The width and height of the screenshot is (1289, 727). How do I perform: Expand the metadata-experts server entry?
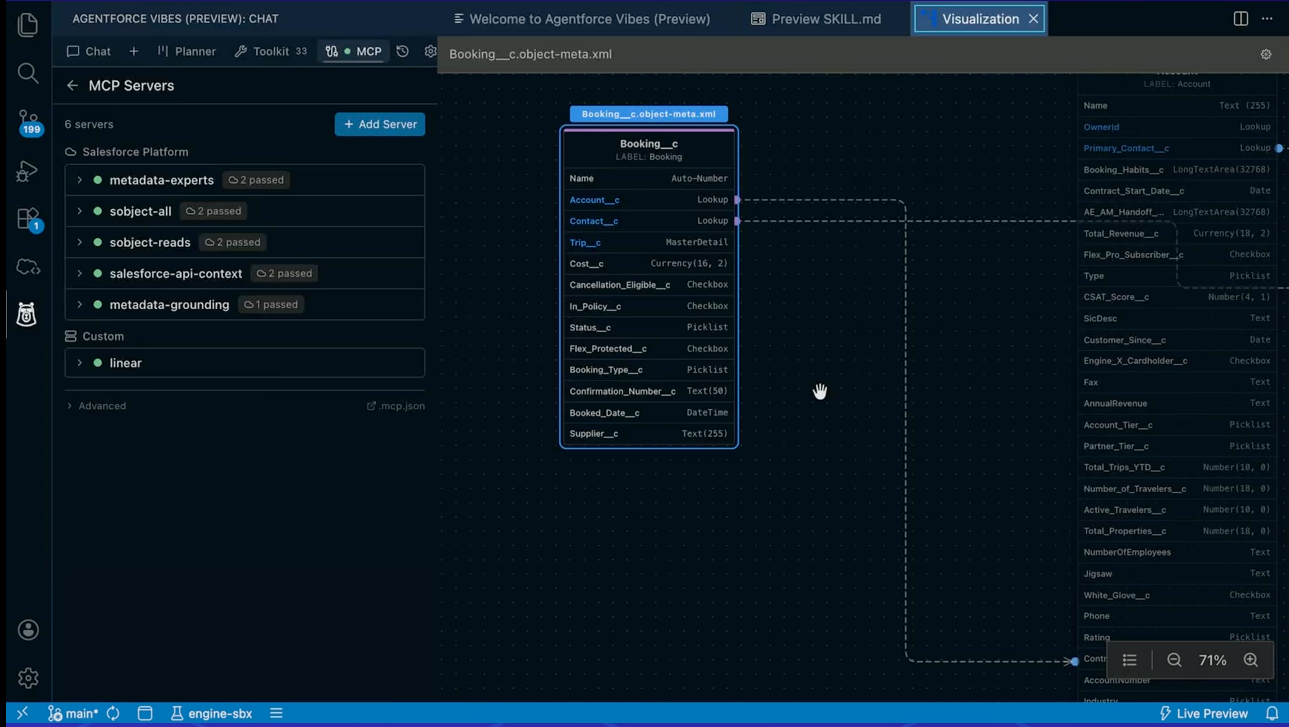click(80, 180)
